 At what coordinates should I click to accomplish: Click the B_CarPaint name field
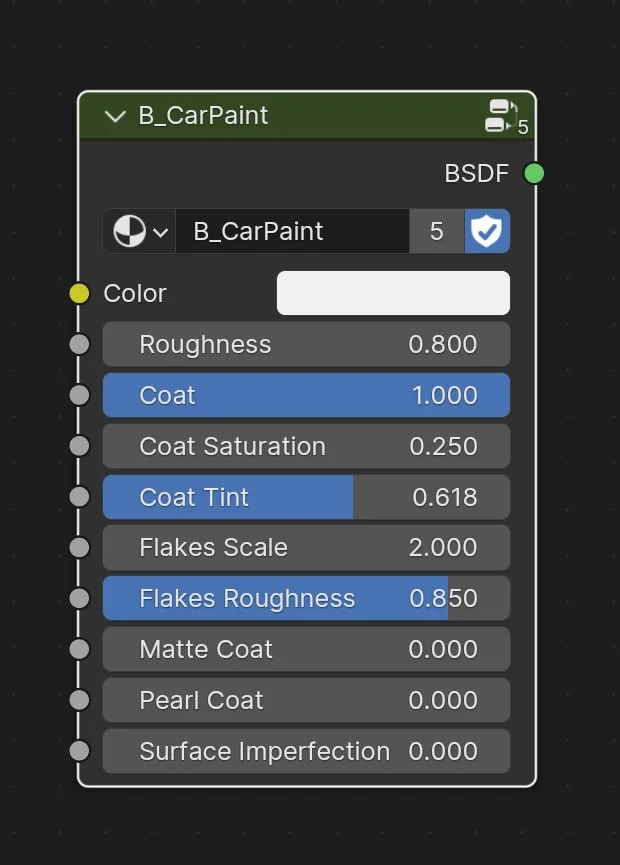pyautogui.click(x=290, y=231)
